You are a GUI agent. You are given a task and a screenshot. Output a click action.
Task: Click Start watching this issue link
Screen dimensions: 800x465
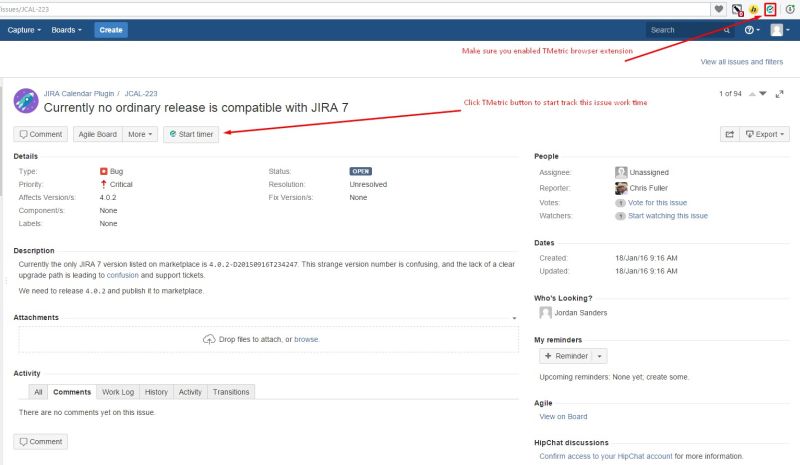pyautogui.click(x=668, y=216)
